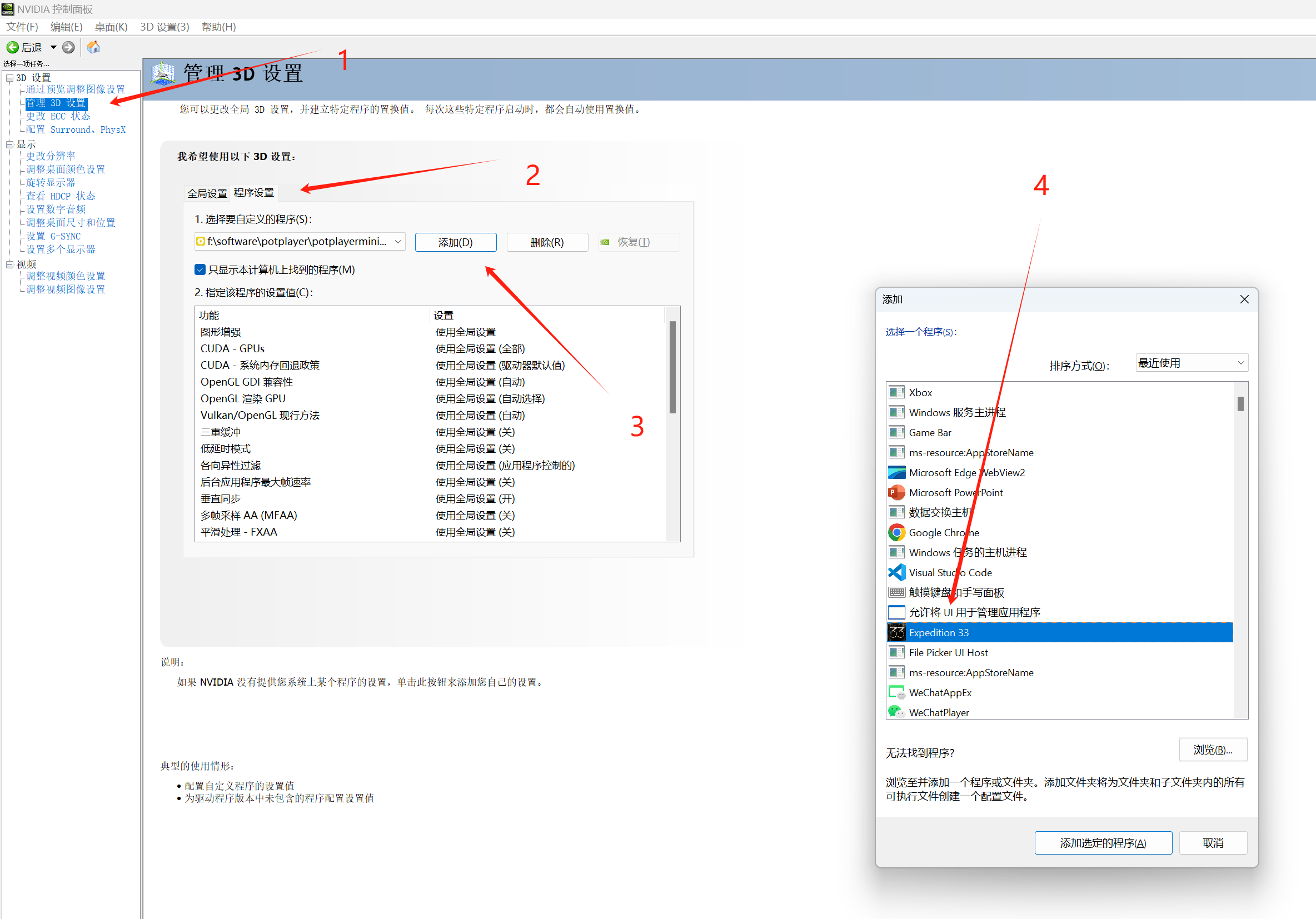The image size is (1316, 919).
Task: Click the 允许将 UI 用于管理应用程序 icon
Action: (x=896, y=612)
